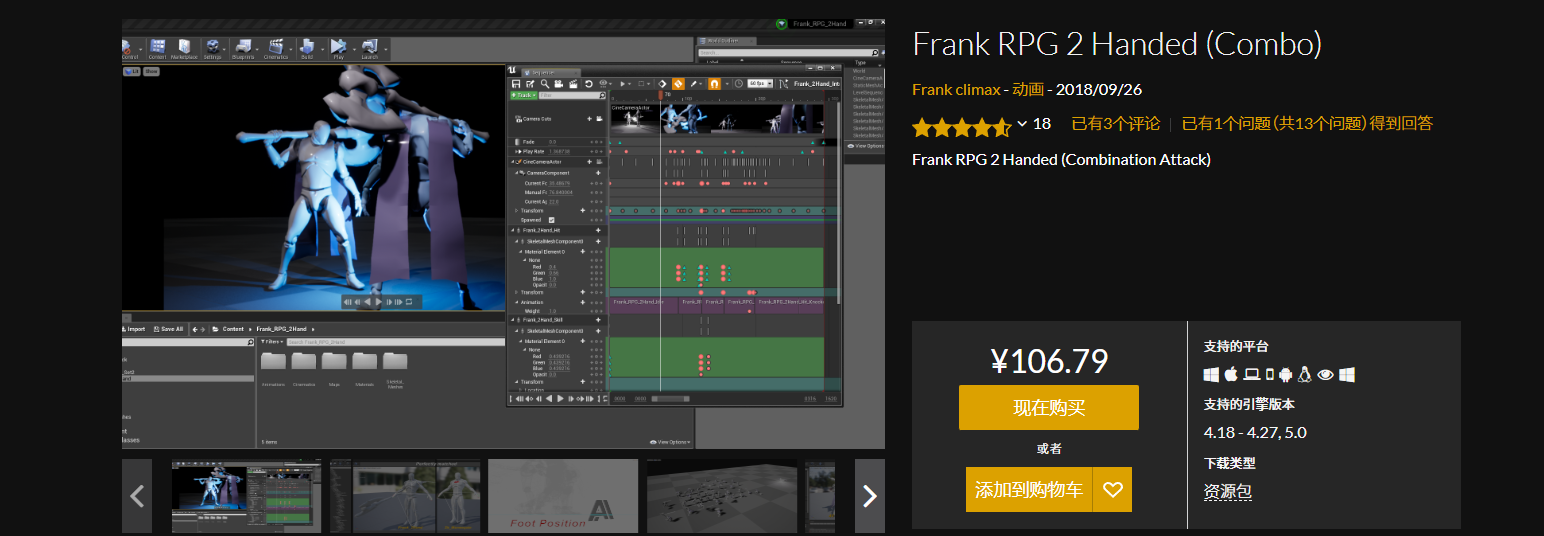Open the Filters dropdown in the preview's Content Browser
1544x536 pixels.
click(272, 342)
